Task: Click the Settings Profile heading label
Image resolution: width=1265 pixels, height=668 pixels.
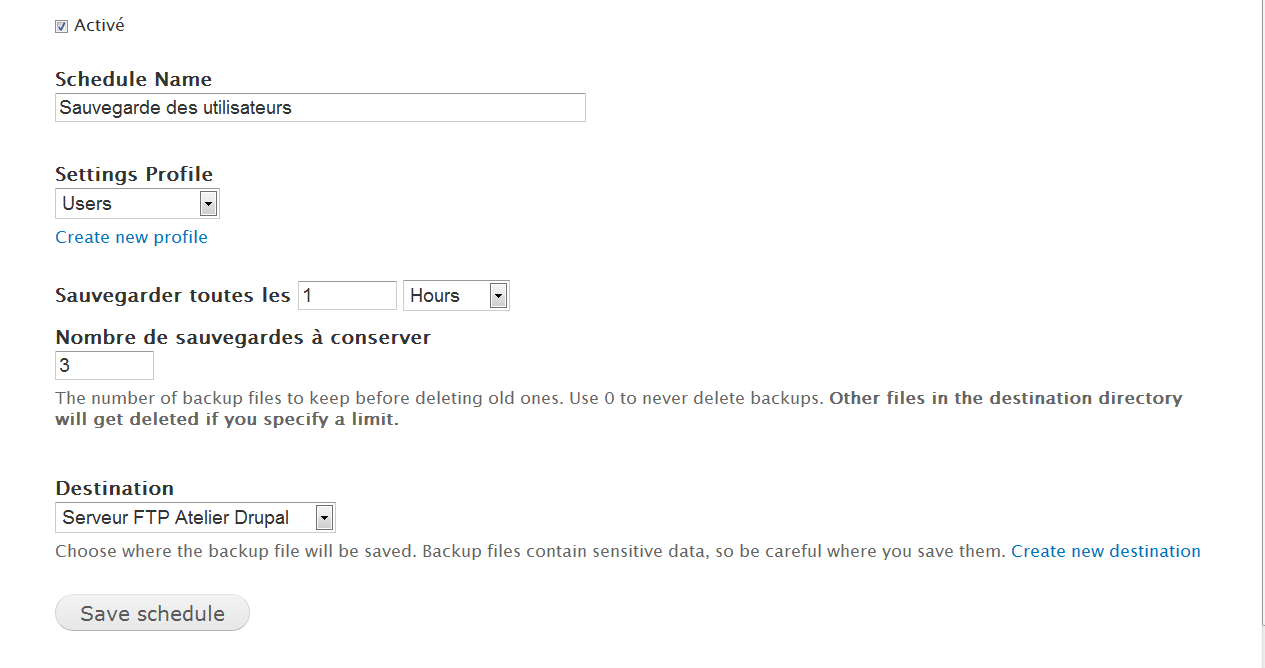Action: (x=134, y=174)
